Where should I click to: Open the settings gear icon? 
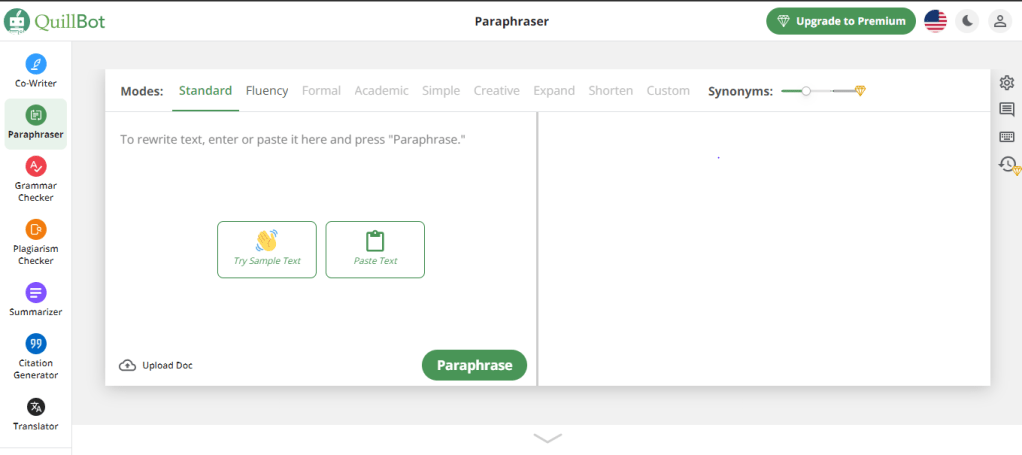(x=1007, y=83)
